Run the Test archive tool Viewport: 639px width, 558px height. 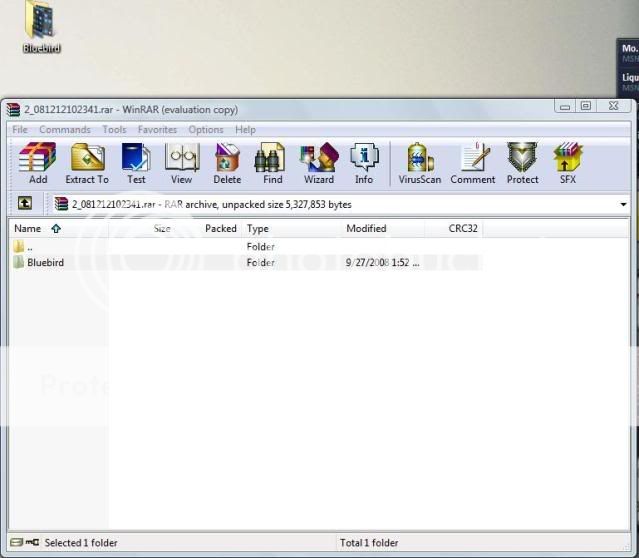[x=136, y=163]
